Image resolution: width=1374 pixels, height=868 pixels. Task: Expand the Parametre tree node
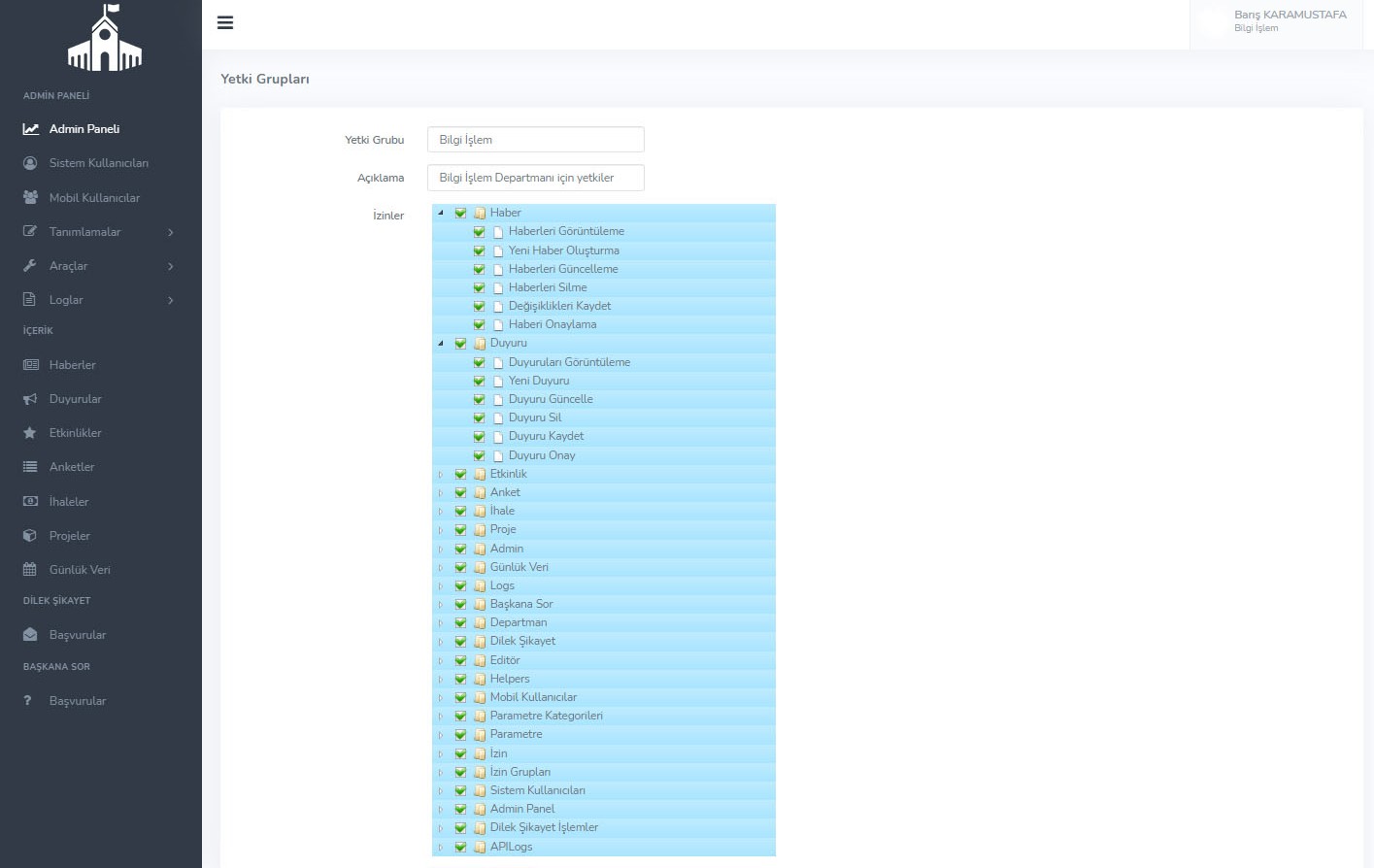(441, 735)
